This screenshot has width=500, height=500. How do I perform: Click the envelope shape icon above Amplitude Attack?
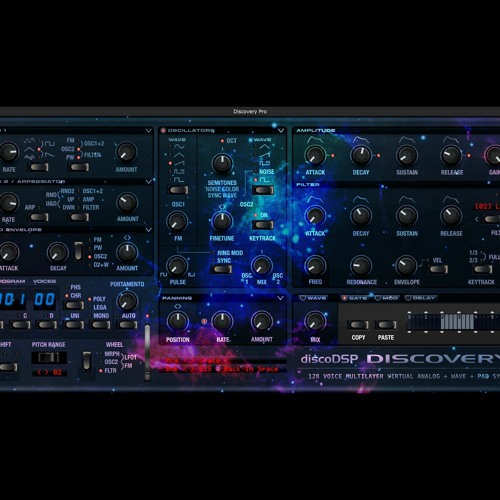click(315, 140)
